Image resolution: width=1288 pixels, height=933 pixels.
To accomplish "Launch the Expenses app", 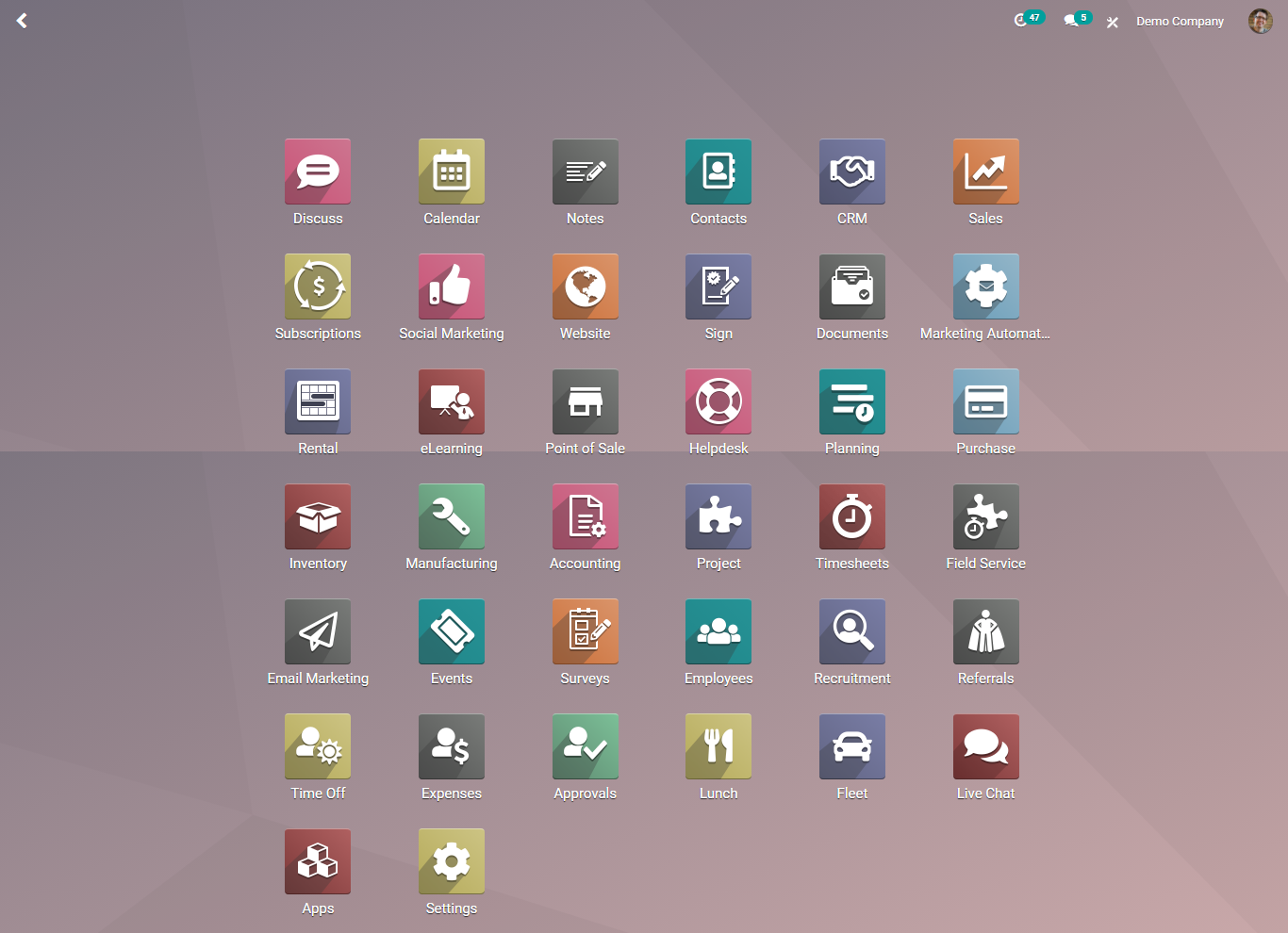I will pyautogui.click(x=452, y=746).
